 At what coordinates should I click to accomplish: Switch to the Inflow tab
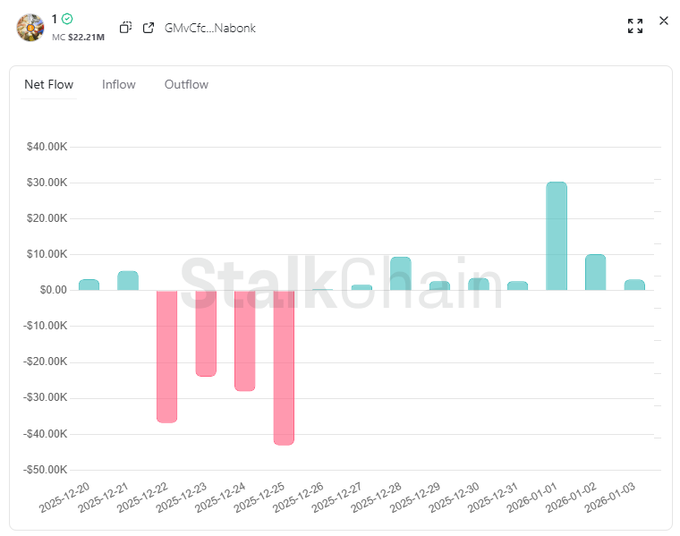click(119, 85)
